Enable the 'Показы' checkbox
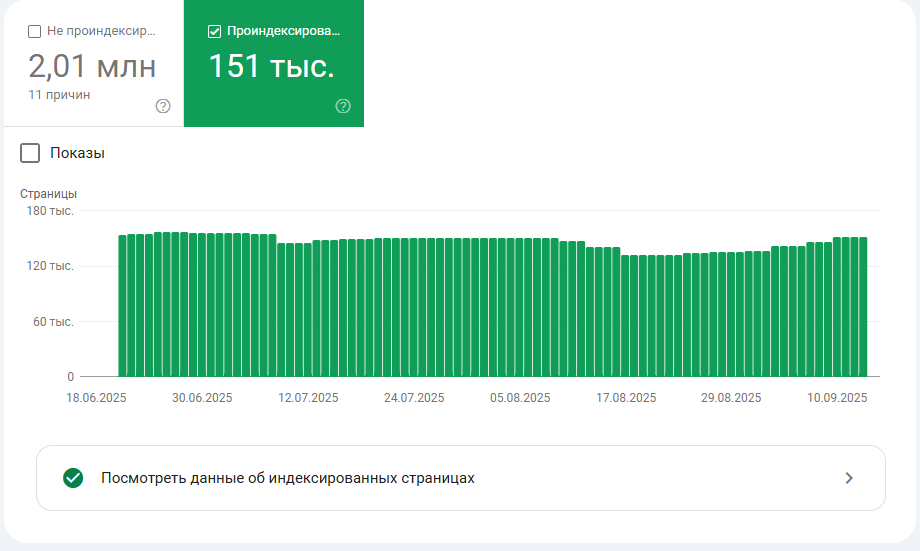The width and height of the screenshot is (920, 551). point(30,153)
